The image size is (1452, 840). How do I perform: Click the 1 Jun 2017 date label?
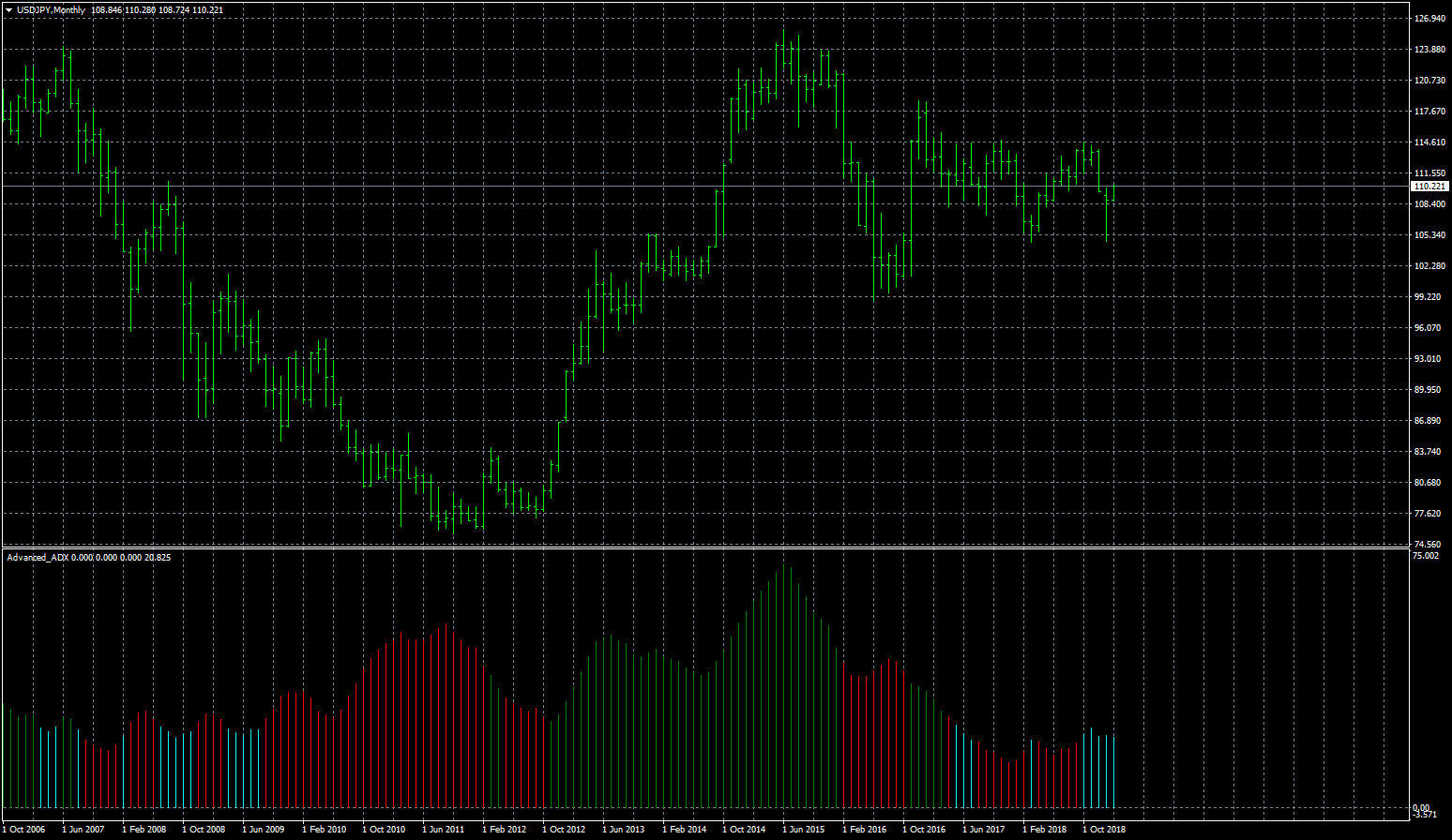[984, 830]
